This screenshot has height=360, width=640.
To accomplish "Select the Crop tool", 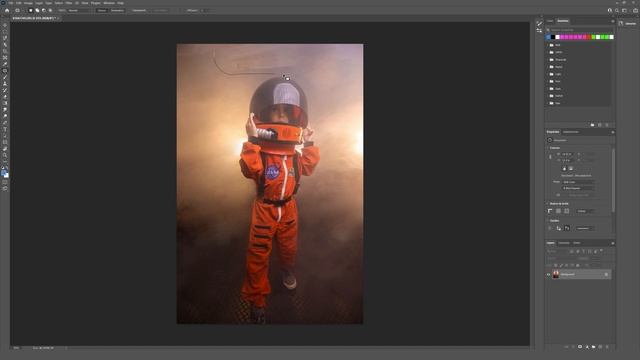I will click(x=5, y=51).
